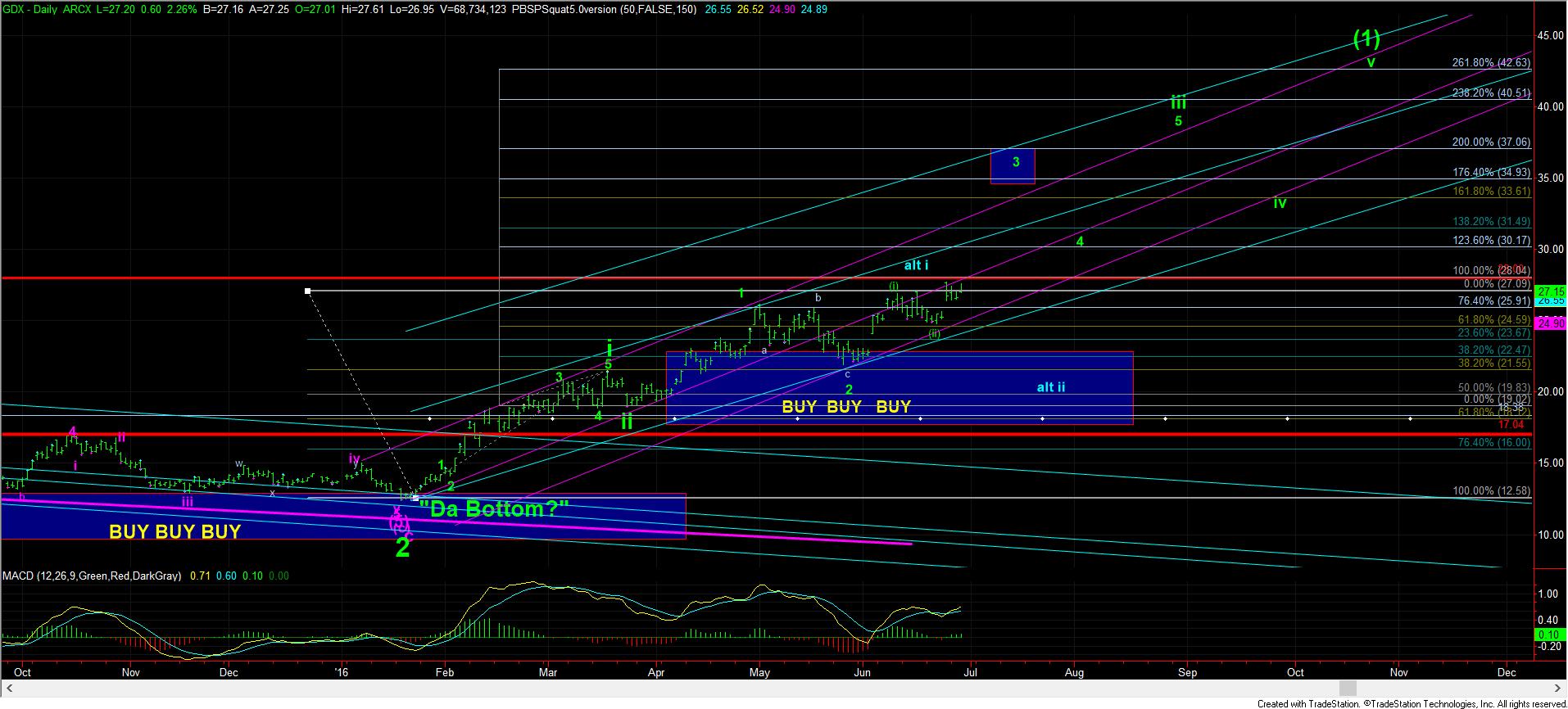Screen dimensions: 1568x709
Task: Click the large green (1) wave label
Action: (x=1366, y=38)
